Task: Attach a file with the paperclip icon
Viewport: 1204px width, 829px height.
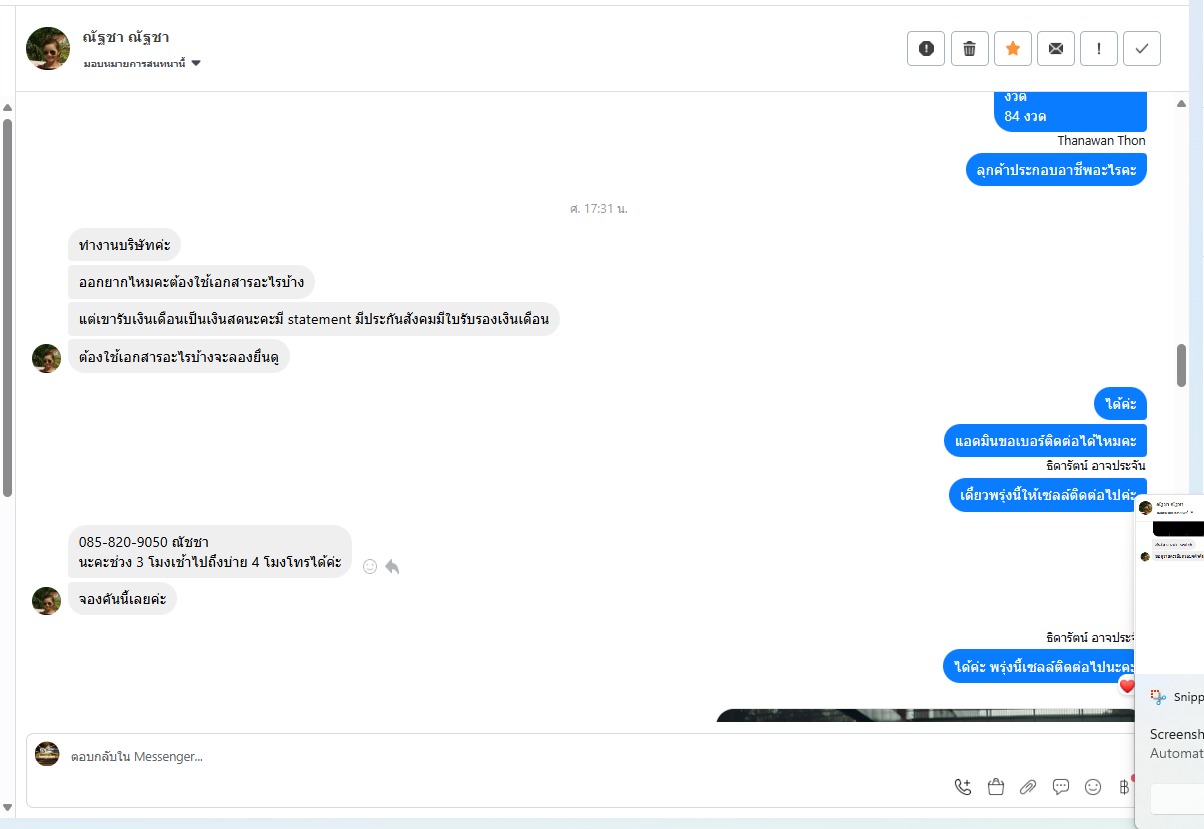Action: (1028, 787)
